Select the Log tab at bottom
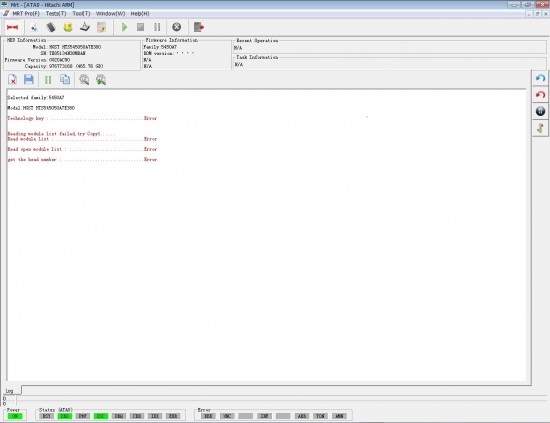The image size is (550, 423). (10, 390)
